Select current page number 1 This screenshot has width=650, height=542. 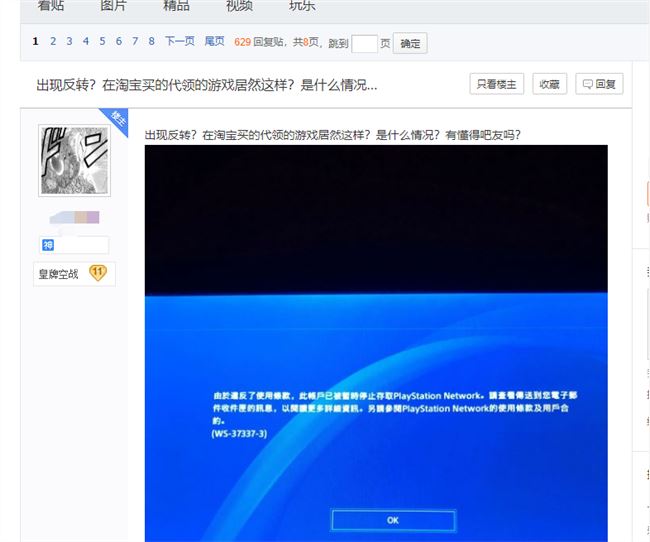point(36,41)
